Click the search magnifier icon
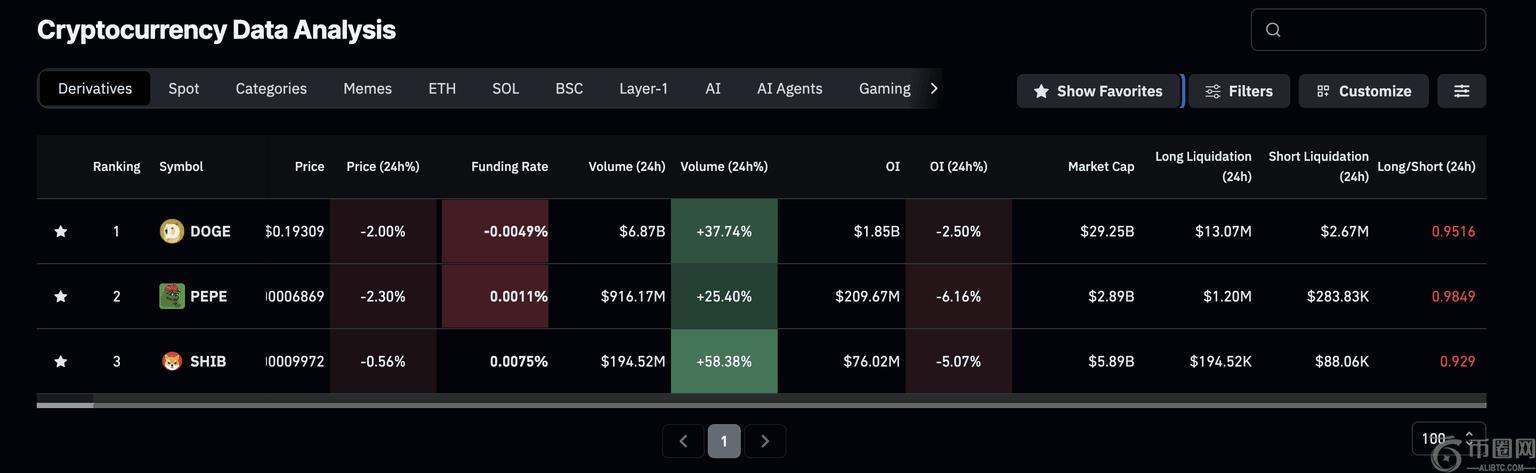Screen dimensions: 1536x473 [1273, 30]
